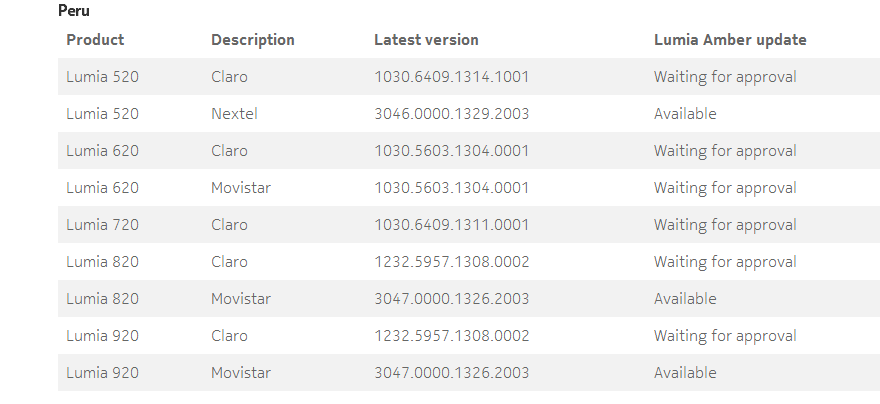
Task: Click version 1030.6409.1311.0001
Action: tap(451, 225)
